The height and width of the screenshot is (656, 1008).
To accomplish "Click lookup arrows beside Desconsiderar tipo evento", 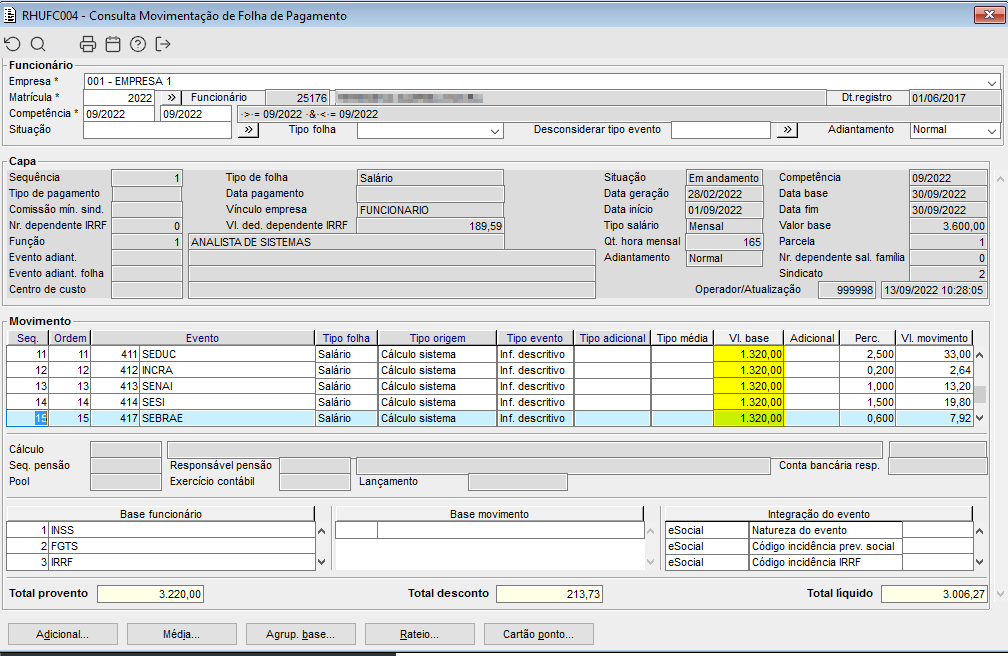I will 788,130.
